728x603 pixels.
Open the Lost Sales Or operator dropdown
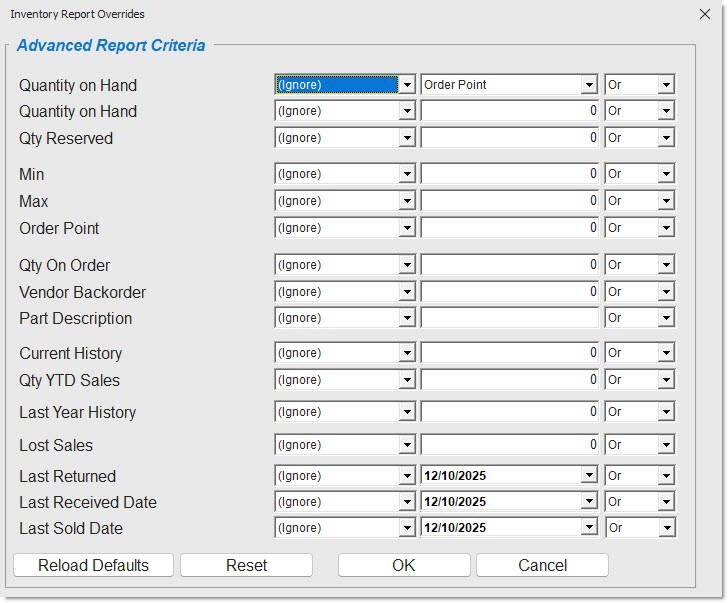tap(666, 445)
